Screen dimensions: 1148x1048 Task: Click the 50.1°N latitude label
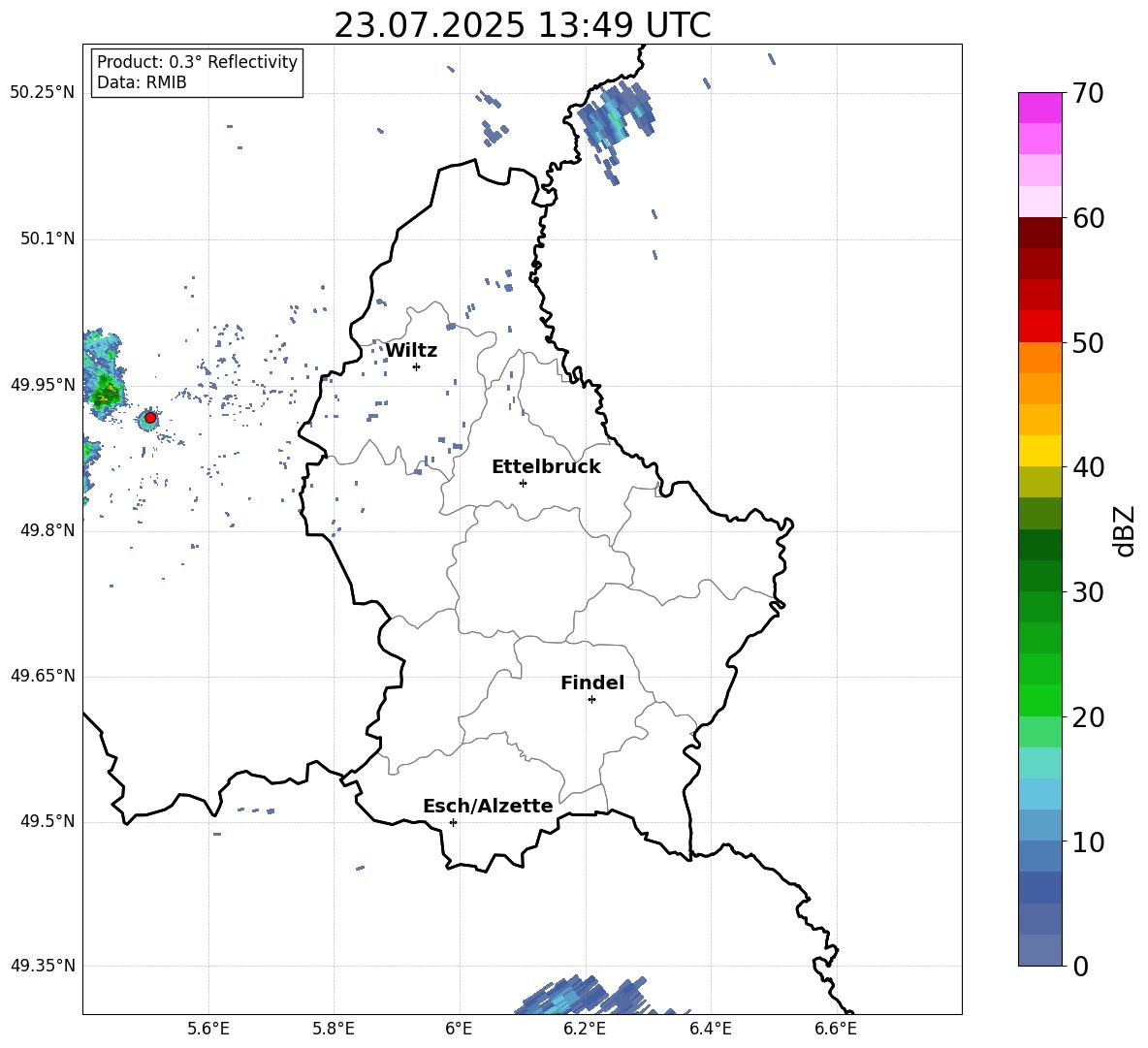click(x=48, y=238)
